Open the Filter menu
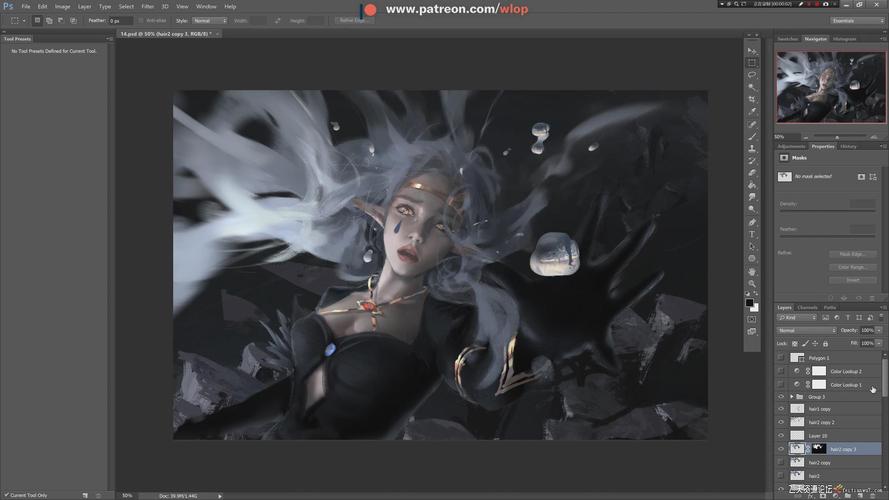Viewport: 889px width, 500px height. (x=147, y=6)
